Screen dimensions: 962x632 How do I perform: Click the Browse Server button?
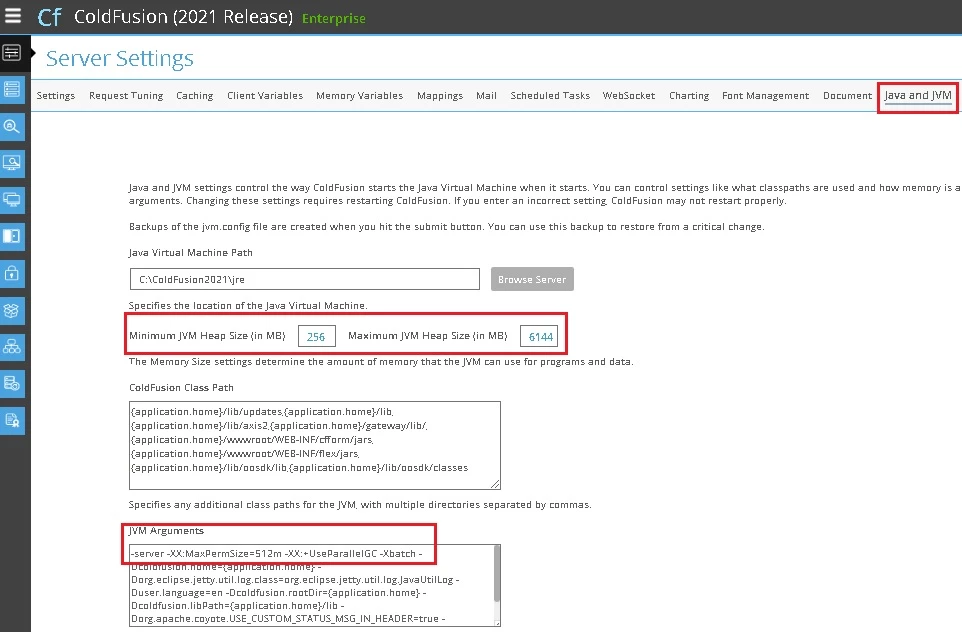pos(532,279)
